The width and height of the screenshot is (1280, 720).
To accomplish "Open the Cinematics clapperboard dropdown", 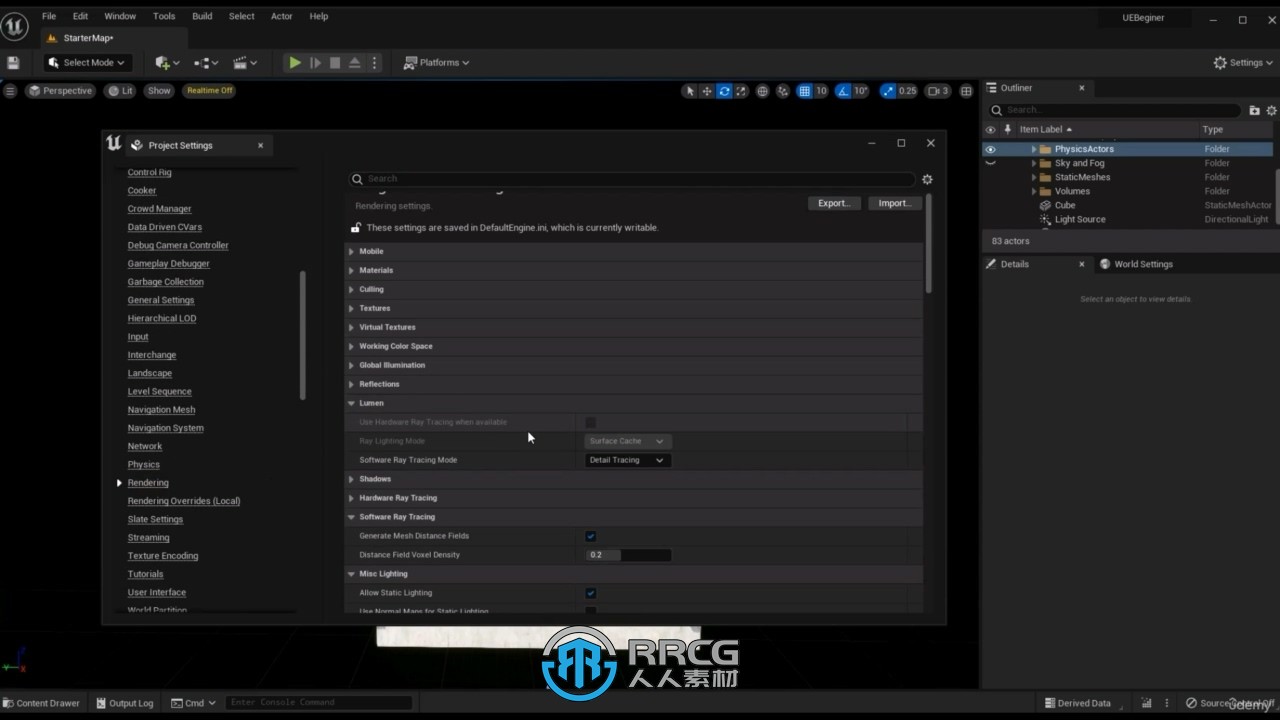I will (x=245, y=62).
